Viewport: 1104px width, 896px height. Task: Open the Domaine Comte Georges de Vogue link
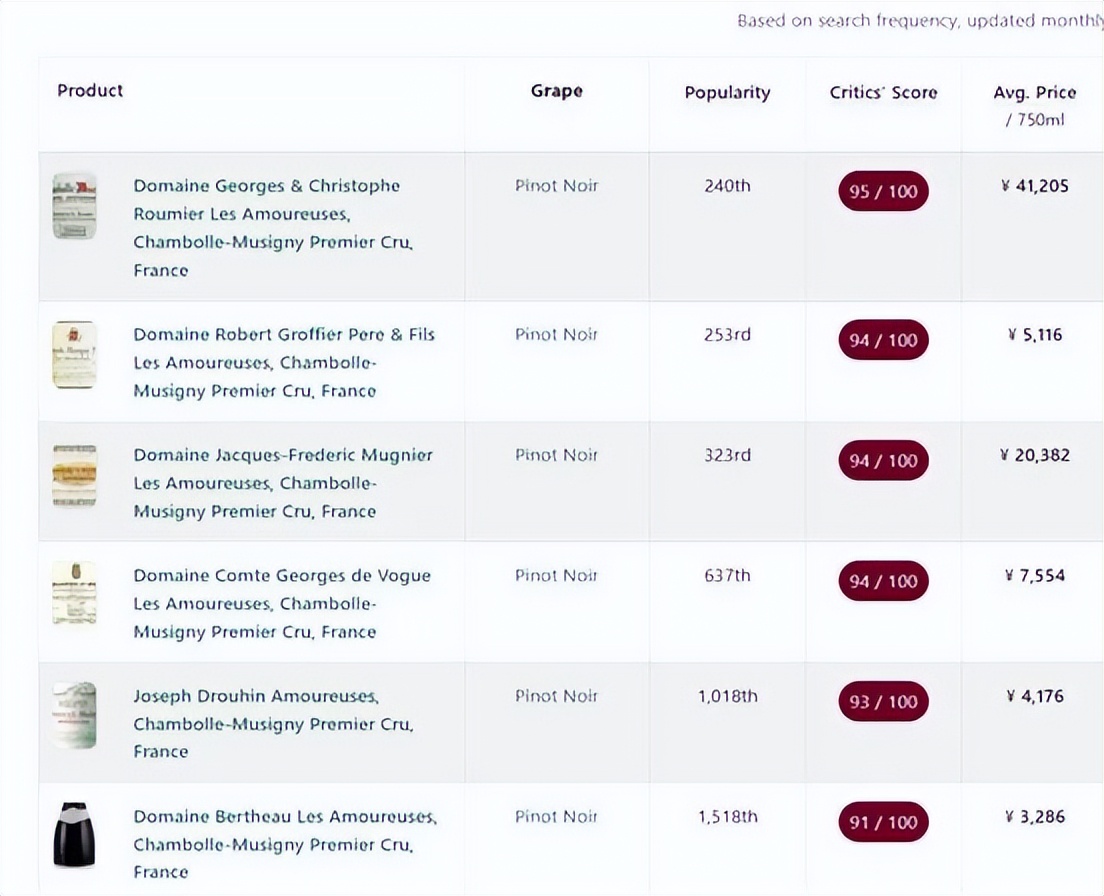(282, 576)
